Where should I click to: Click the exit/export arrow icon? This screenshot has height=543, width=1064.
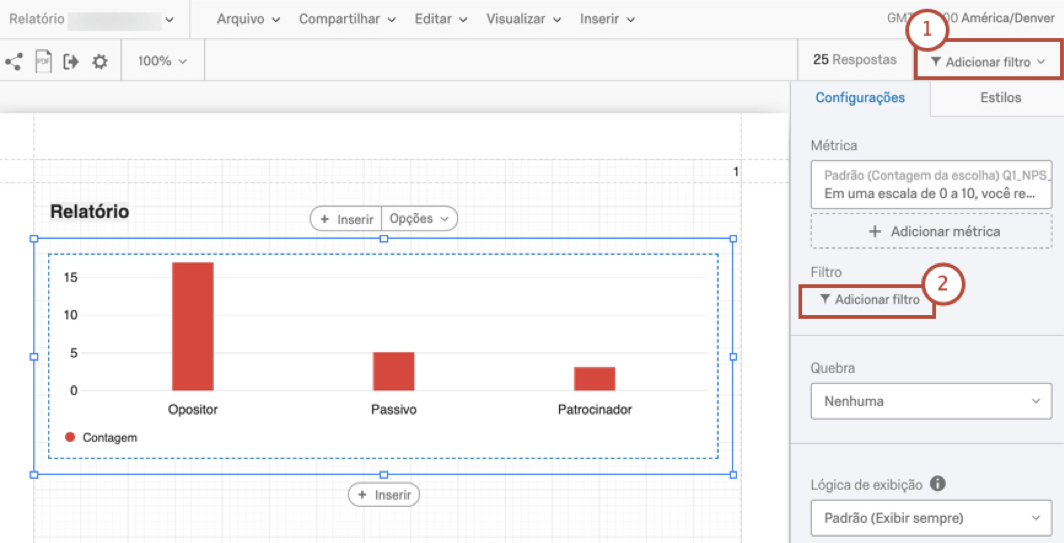coord(71,62)
